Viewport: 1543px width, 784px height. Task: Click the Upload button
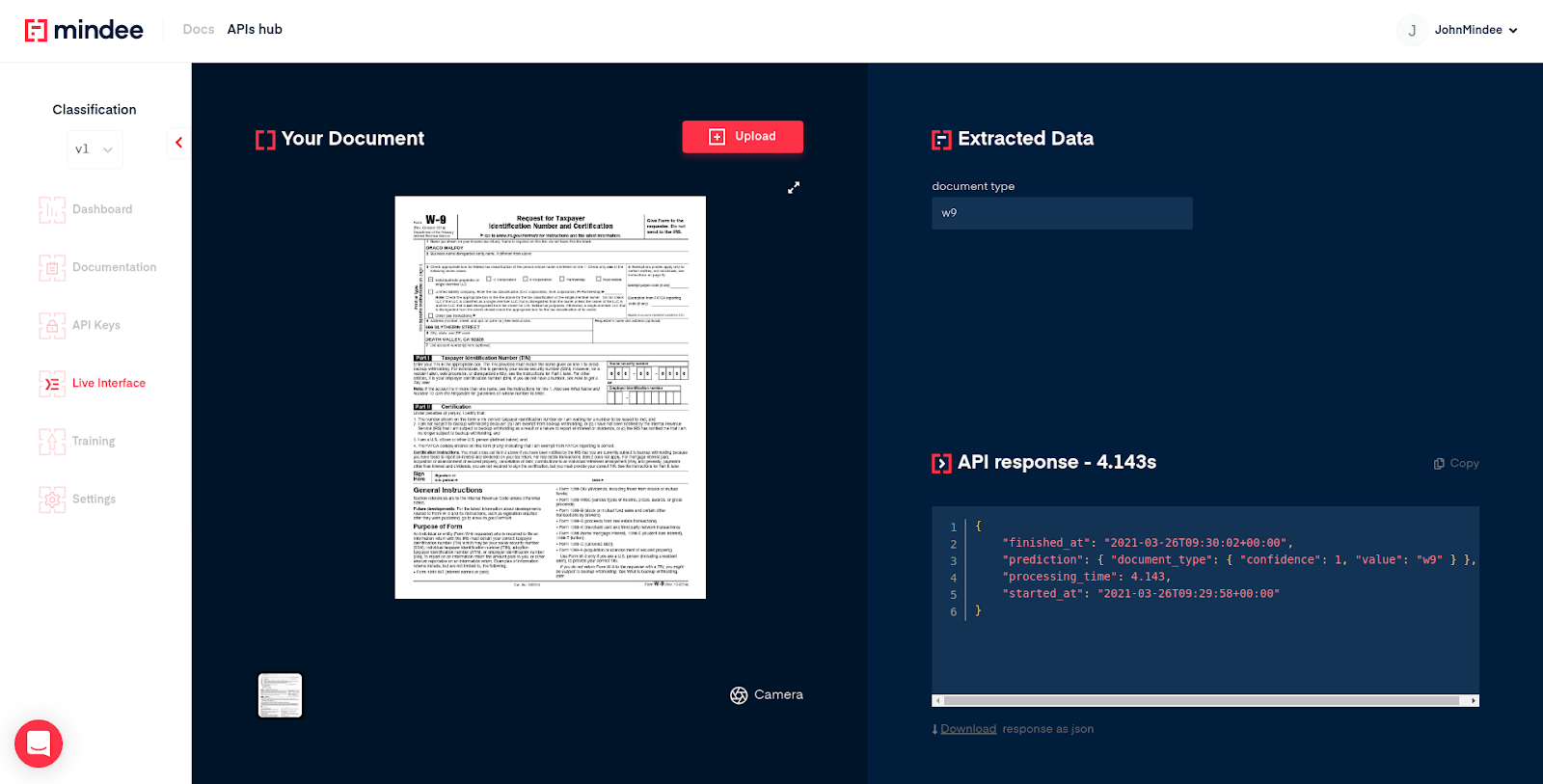[743, 137]
